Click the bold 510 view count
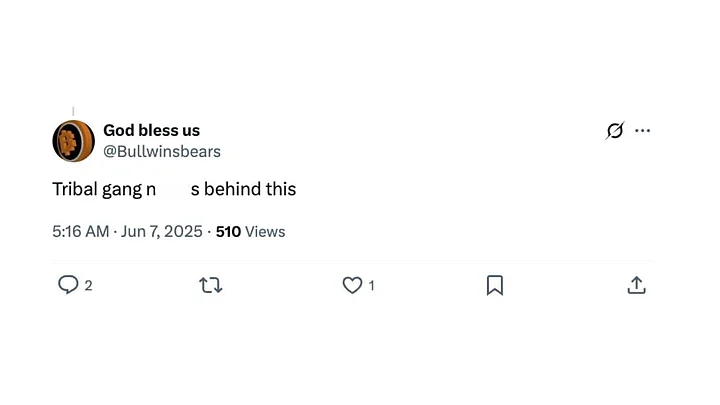 [x=228, y=231]
